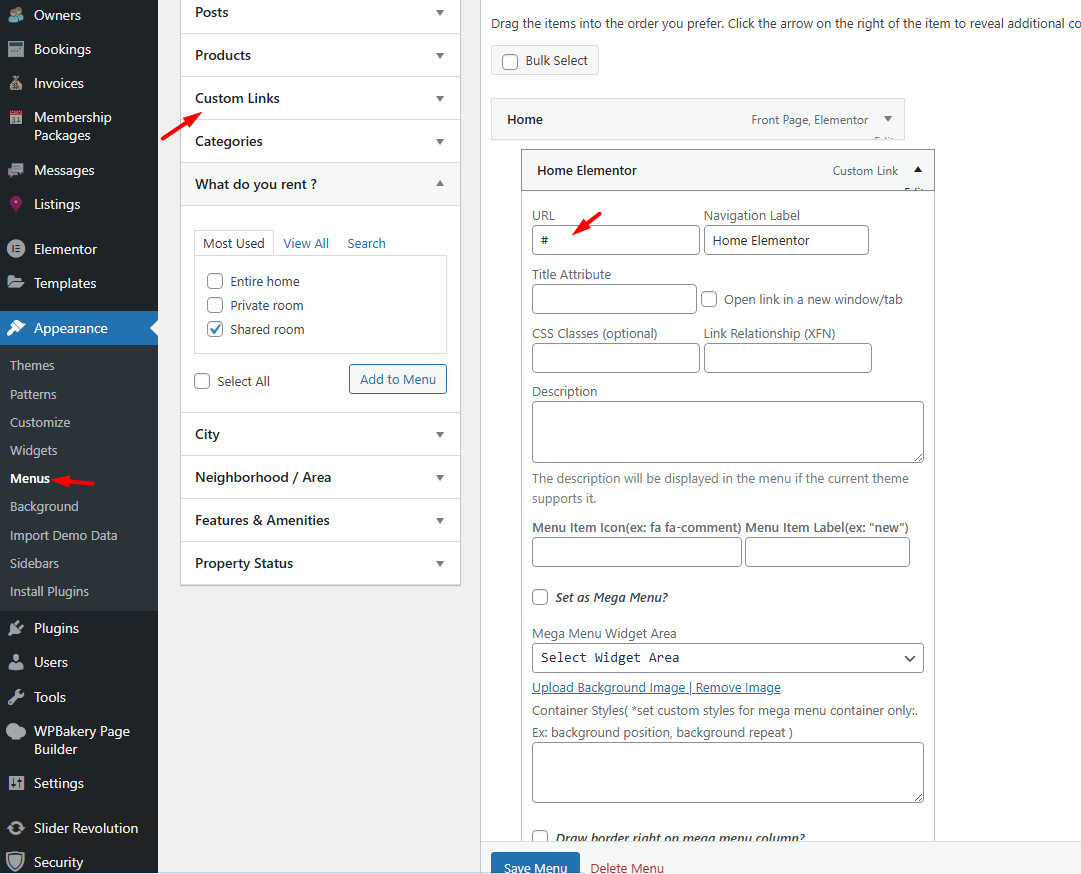The image size is (1081, 874).
Task: Click the Invoices money bag icon
Action: pos(16,83)
